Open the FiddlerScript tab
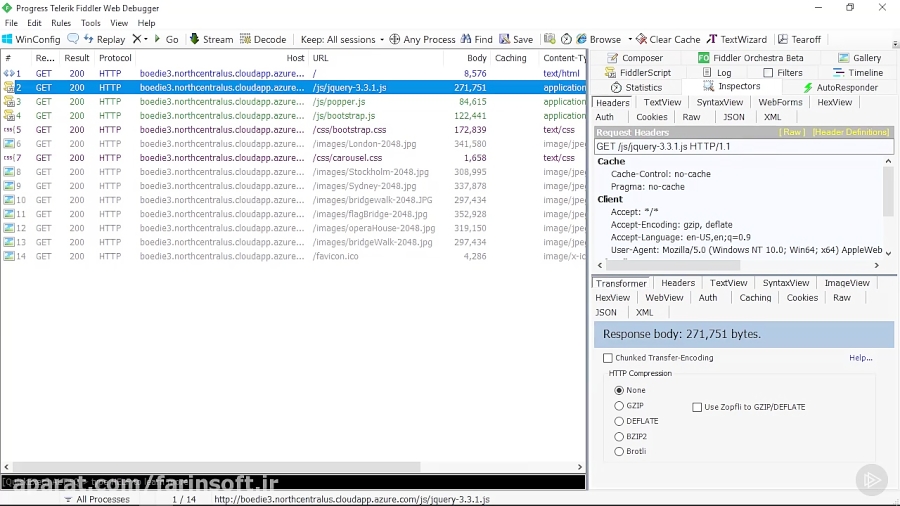Viewport: 900px width, 506px height. (x=637, y=73)
